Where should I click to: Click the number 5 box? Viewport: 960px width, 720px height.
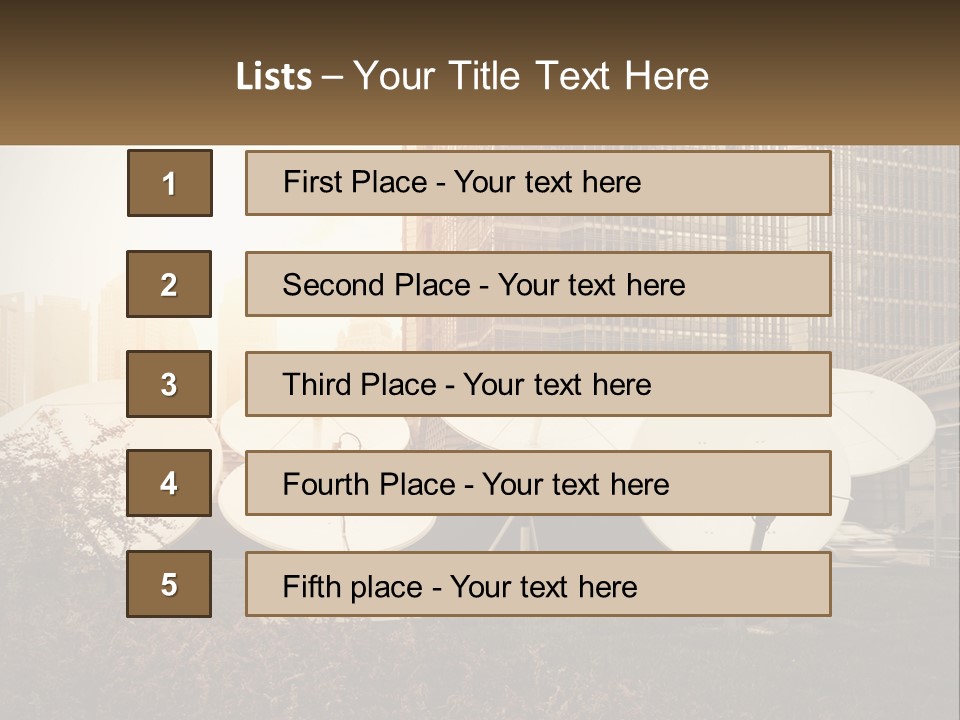point(169,584)
